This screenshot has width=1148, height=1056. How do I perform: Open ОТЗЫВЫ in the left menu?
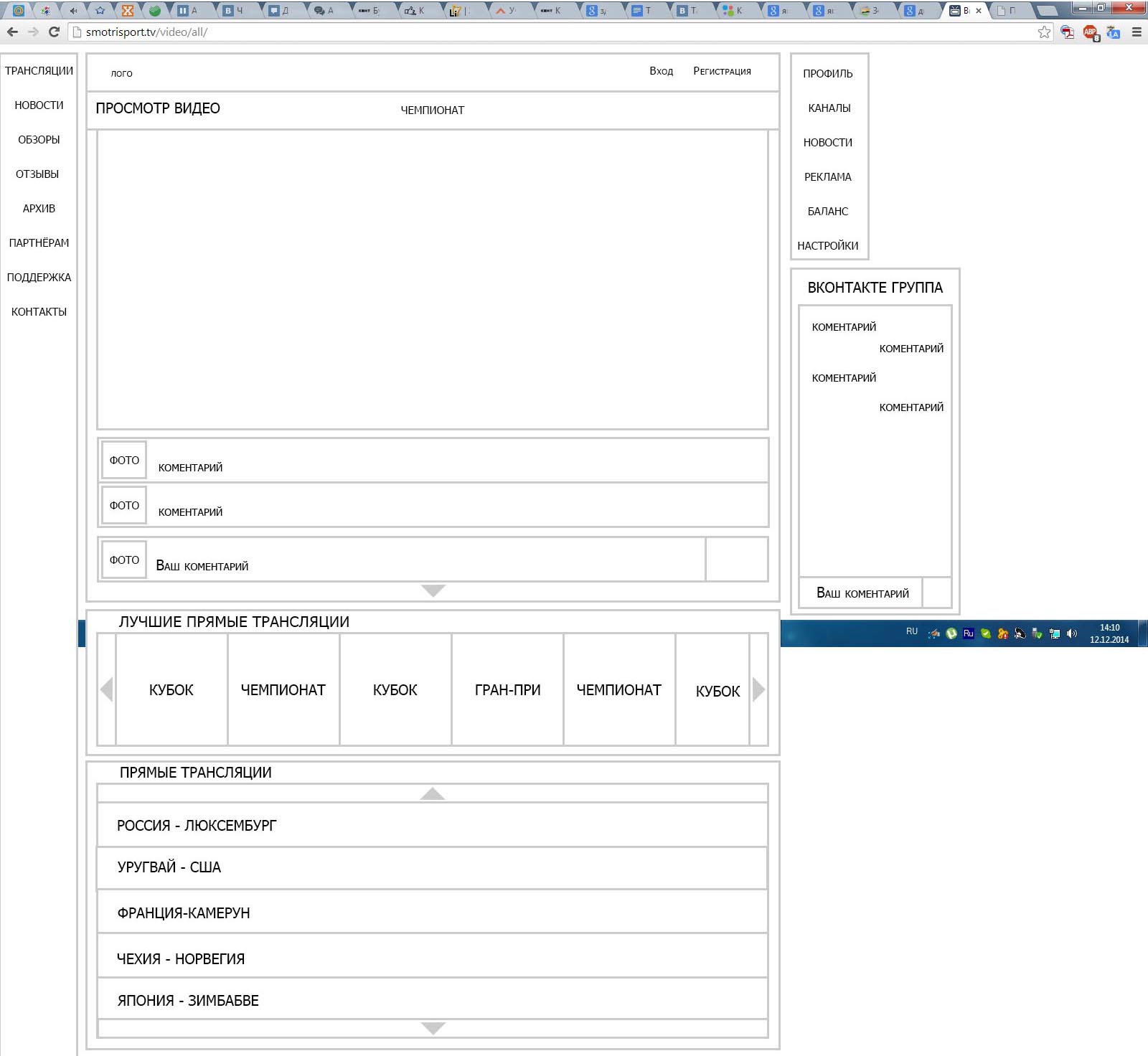pyautogui.click(x=37, y=174)
